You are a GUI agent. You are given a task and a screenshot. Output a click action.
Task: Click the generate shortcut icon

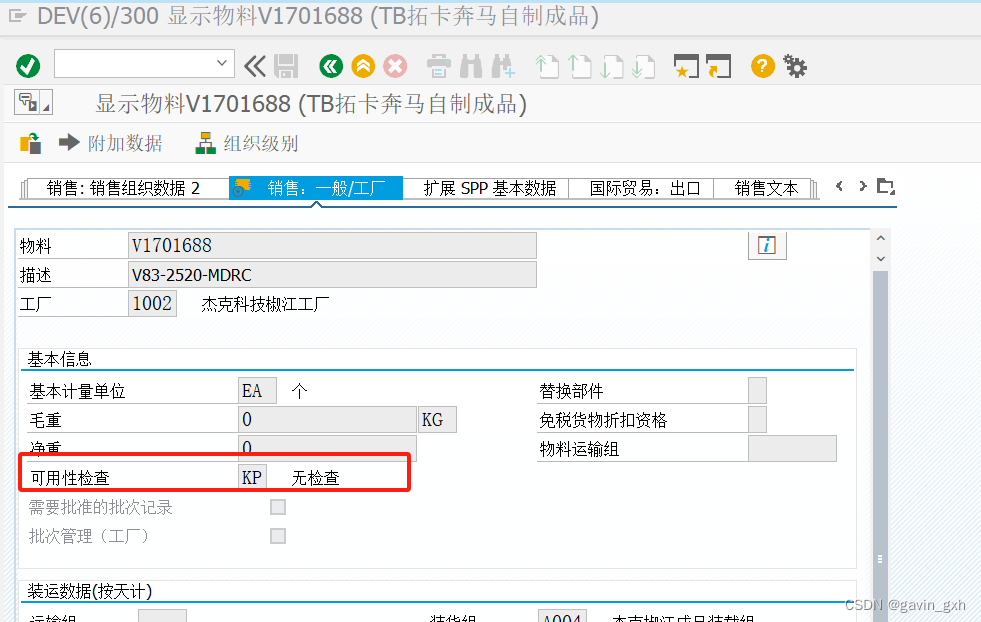click(718, 66)
